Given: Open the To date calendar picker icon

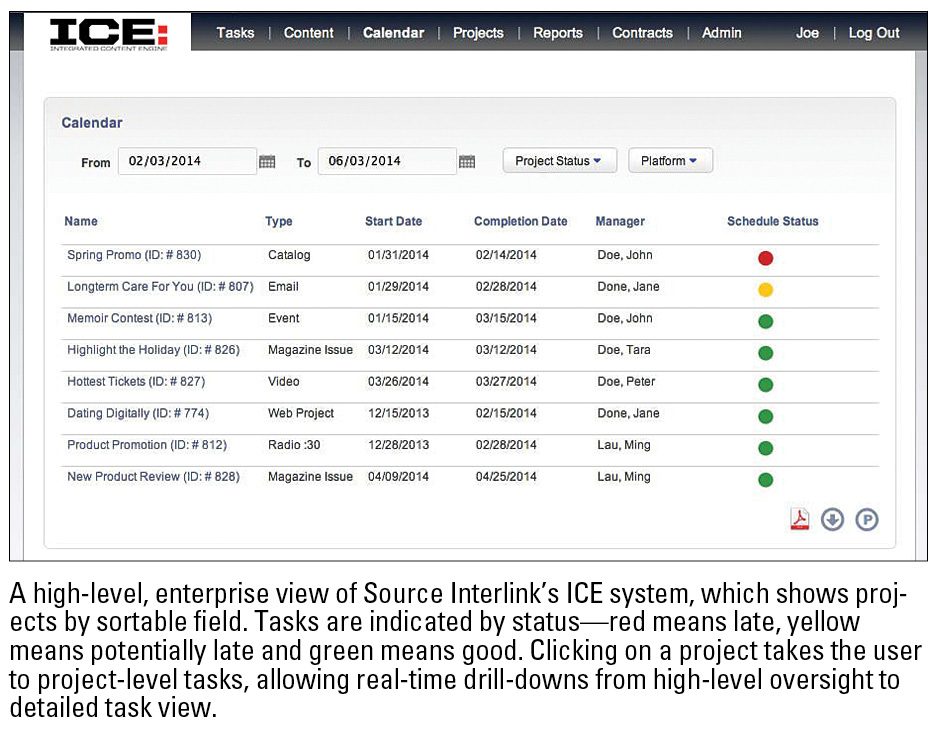Looking at the screenshot, I should click(467, 161).
